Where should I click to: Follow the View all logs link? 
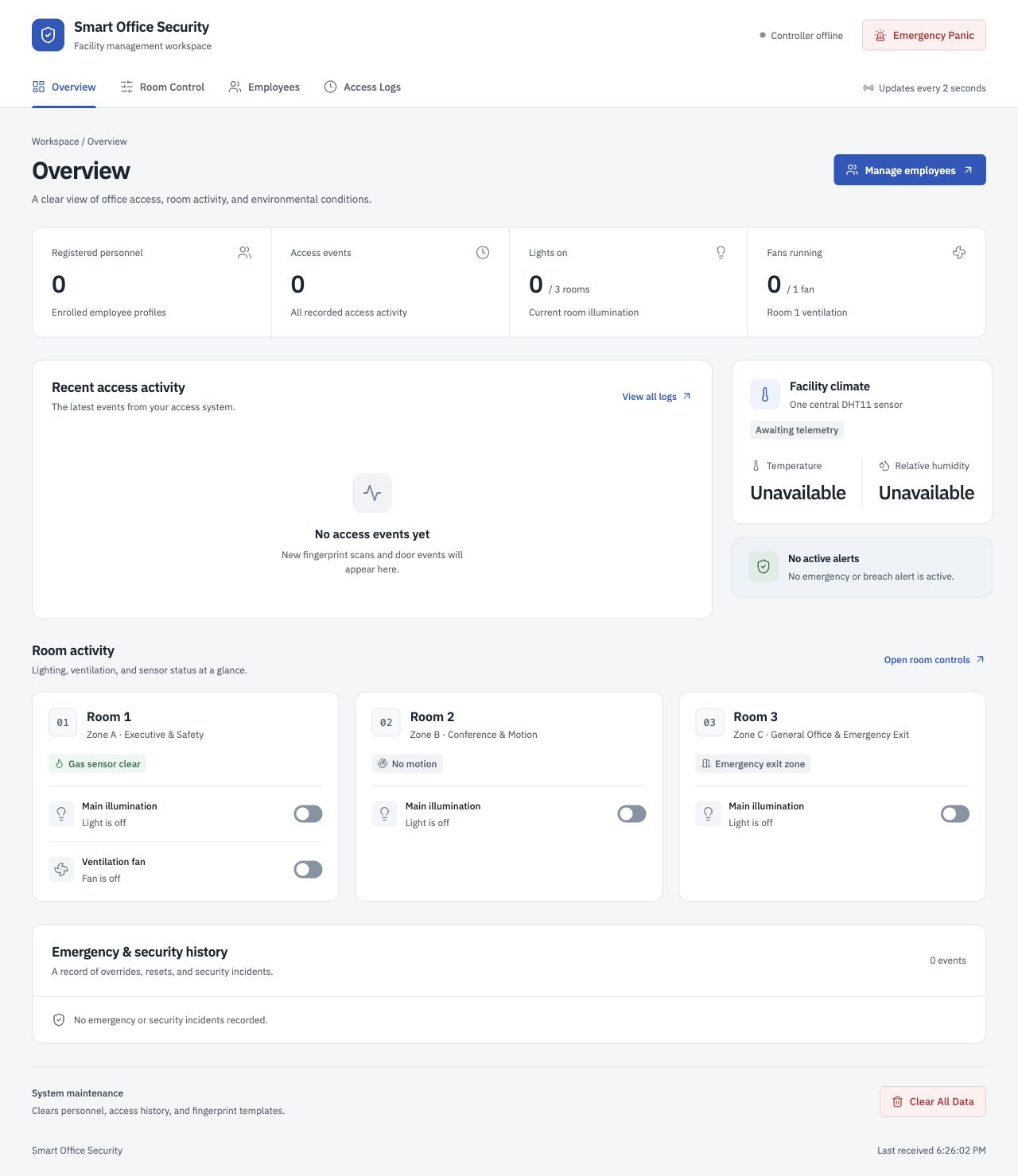pyautogui.click(x=657, y=397)
